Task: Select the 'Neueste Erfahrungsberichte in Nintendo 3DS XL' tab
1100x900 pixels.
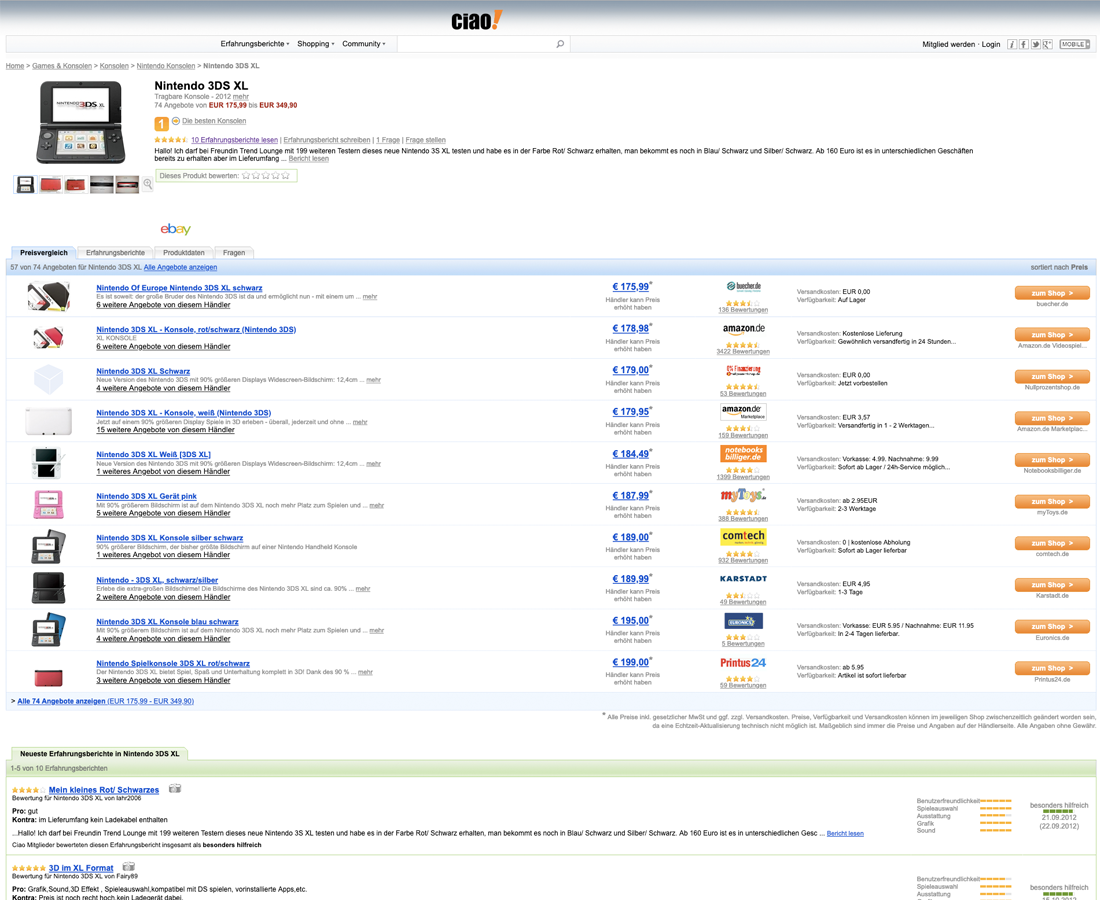Action: [x=100, y=754]
